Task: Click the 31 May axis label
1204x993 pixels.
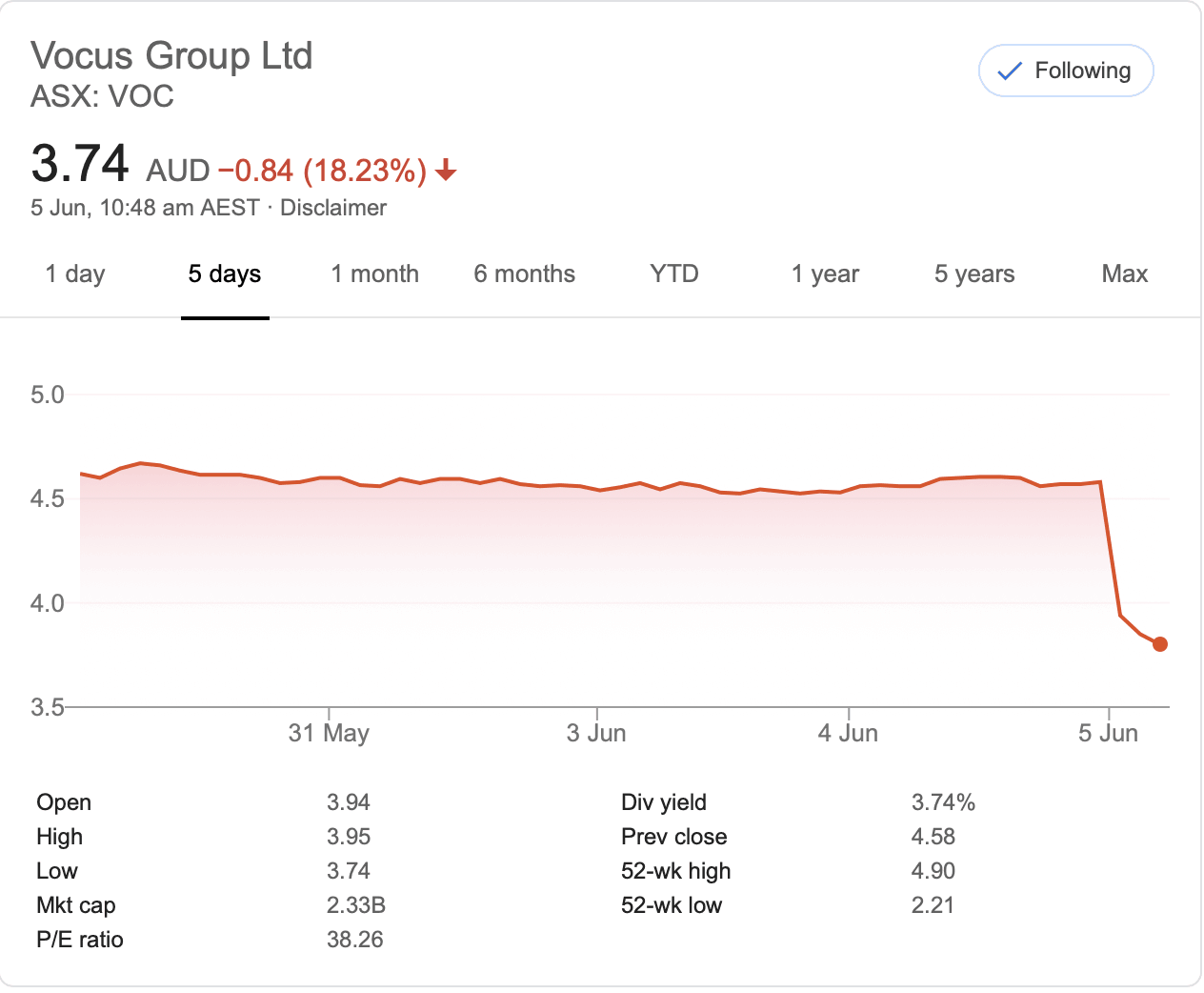Action: 329,733
